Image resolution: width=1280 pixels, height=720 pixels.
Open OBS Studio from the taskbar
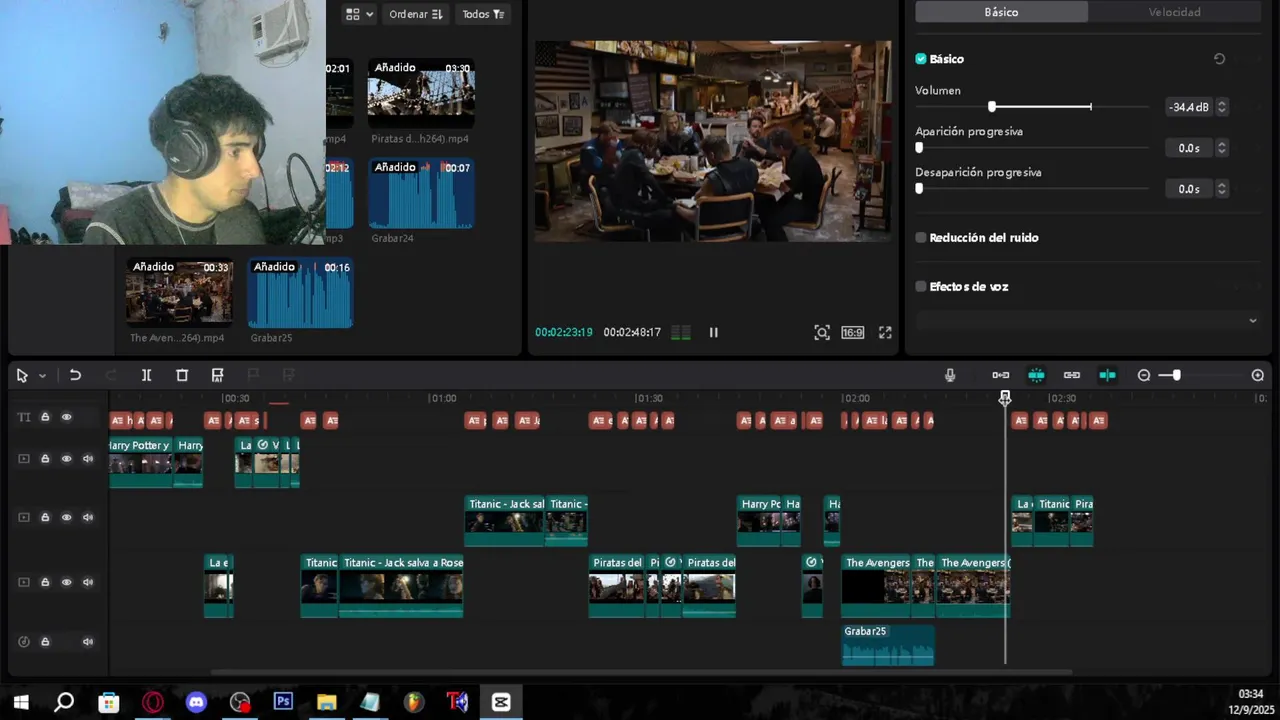point(240,703)
